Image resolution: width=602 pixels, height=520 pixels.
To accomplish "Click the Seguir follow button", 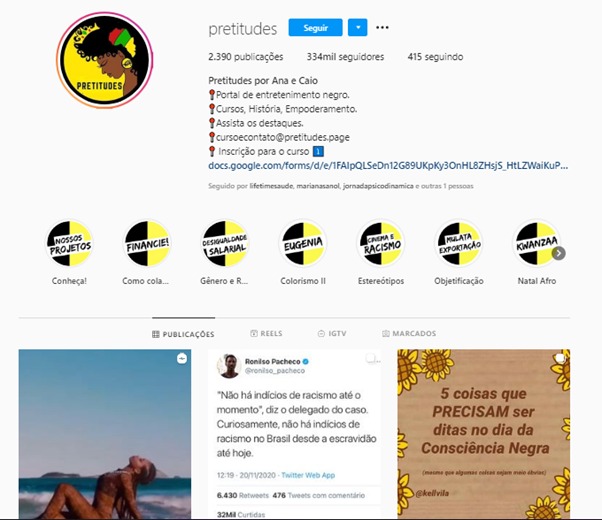I will pos(315,28).
